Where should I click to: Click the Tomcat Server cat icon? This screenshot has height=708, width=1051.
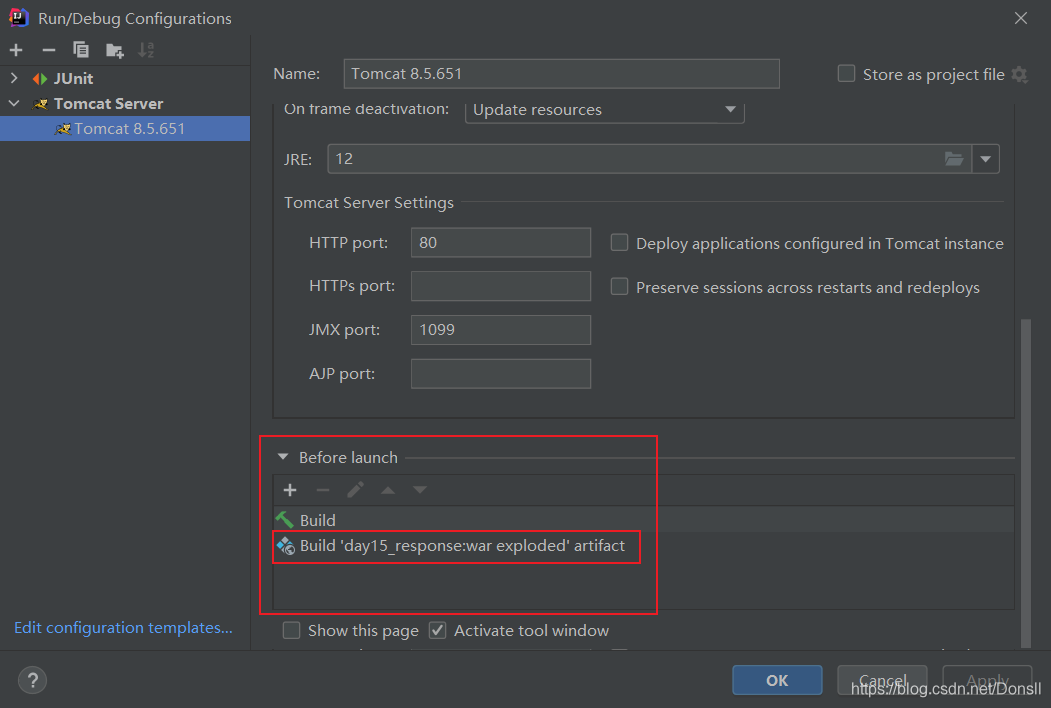(41, 104)
